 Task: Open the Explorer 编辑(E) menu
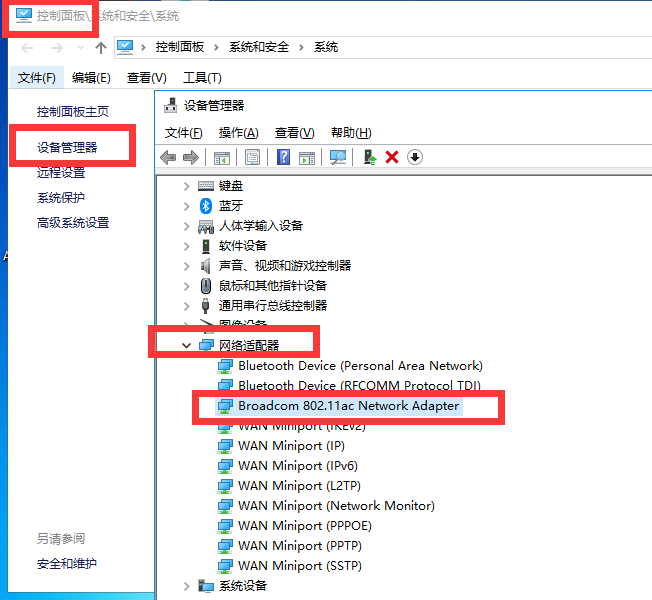coord(91,78)
